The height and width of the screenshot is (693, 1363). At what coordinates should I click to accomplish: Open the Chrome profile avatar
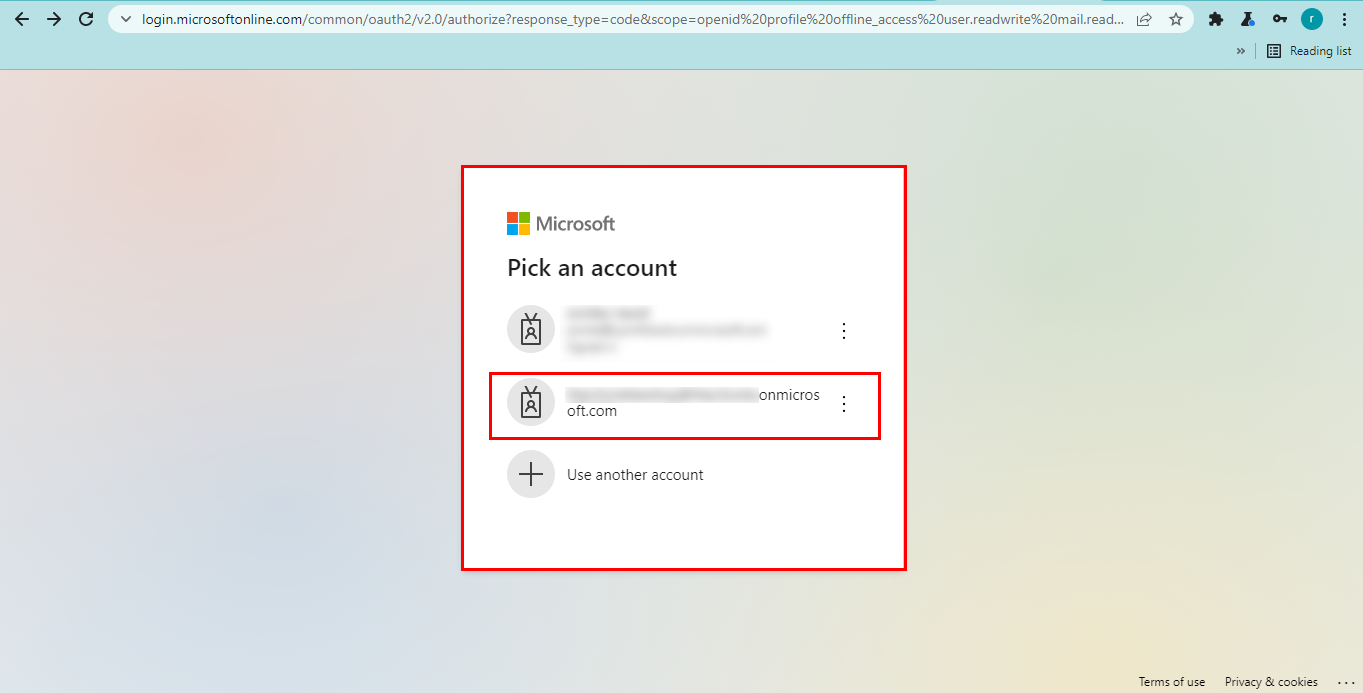click(x=1312, y=19)
